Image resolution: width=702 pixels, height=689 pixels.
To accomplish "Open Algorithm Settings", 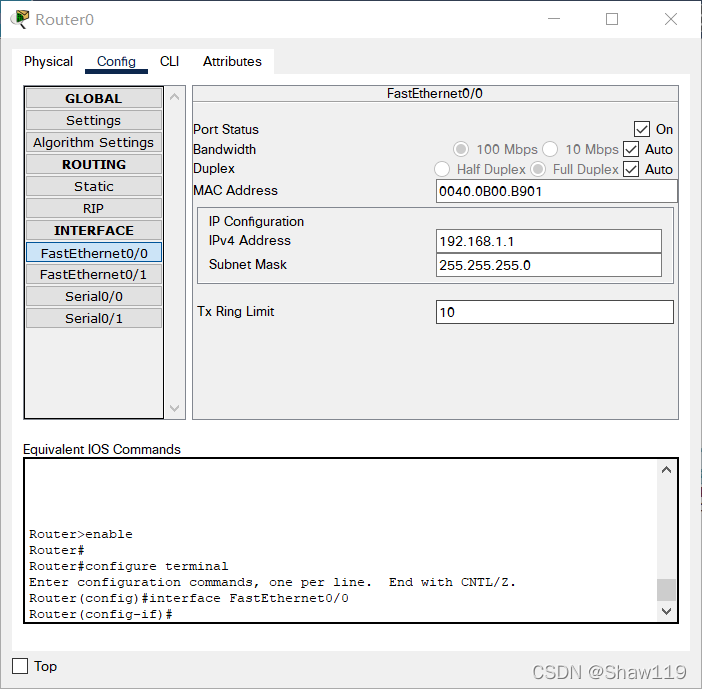I will [94, 142].
